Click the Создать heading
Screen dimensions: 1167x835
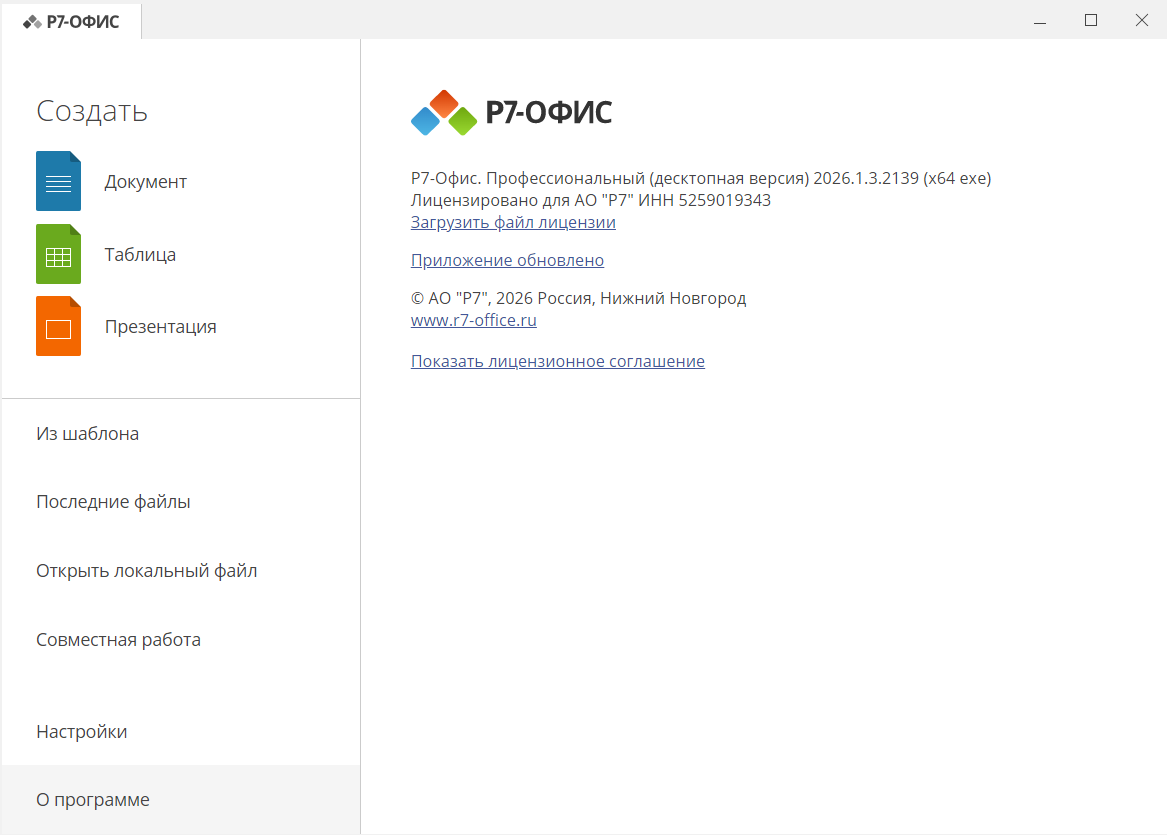tap(92, 111)
